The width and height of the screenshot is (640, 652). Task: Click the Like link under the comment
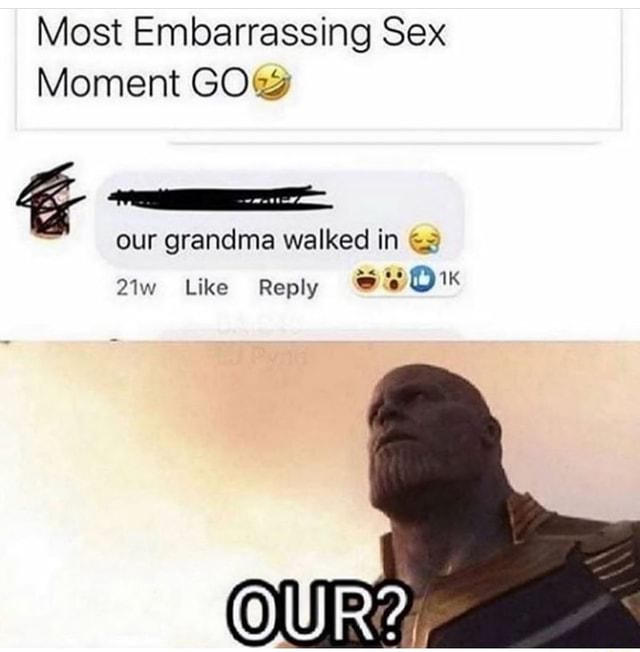(207, 287)
